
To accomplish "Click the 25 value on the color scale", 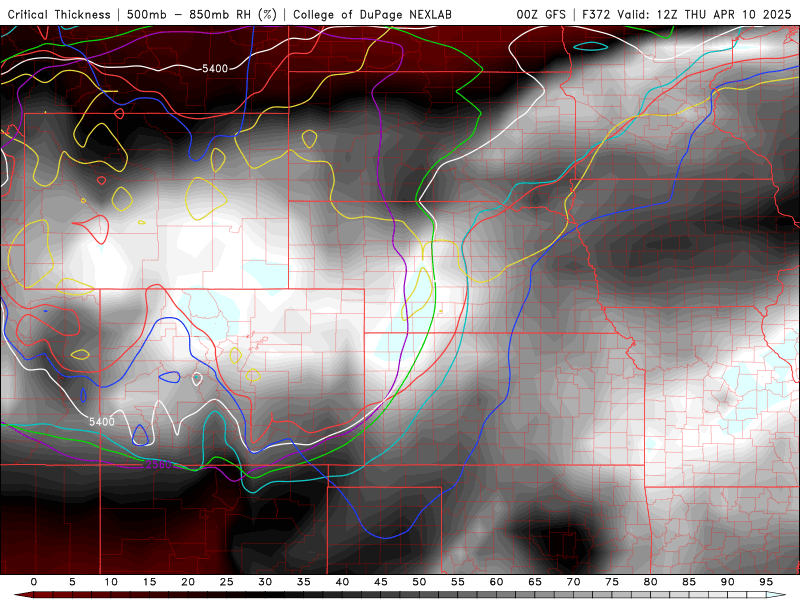I will click(x=227, y=582).
